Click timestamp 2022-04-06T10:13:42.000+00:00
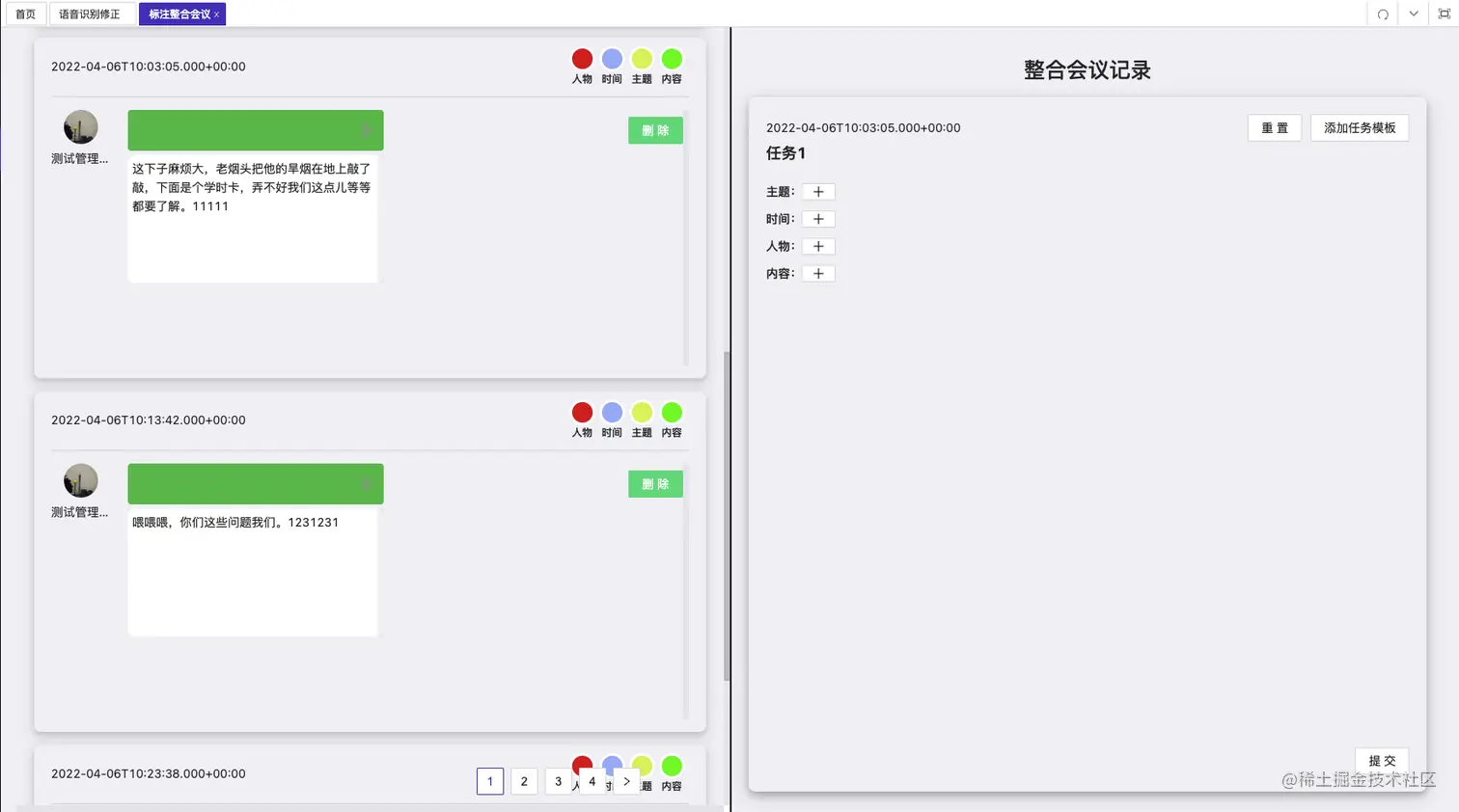Image resolution: width=1459 pixels, height=812 pixels. pyautogui.click(x=149, y=420)
